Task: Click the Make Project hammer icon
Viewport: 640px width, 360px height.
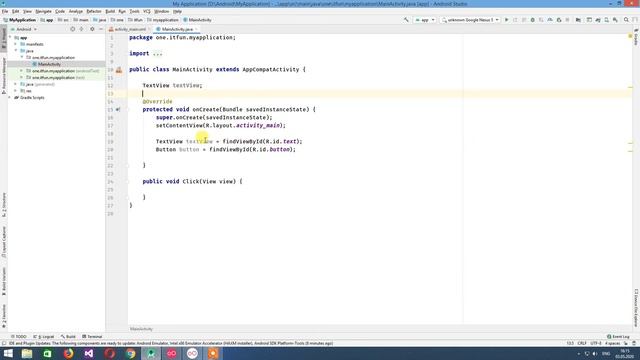Action: click(406, 20)
